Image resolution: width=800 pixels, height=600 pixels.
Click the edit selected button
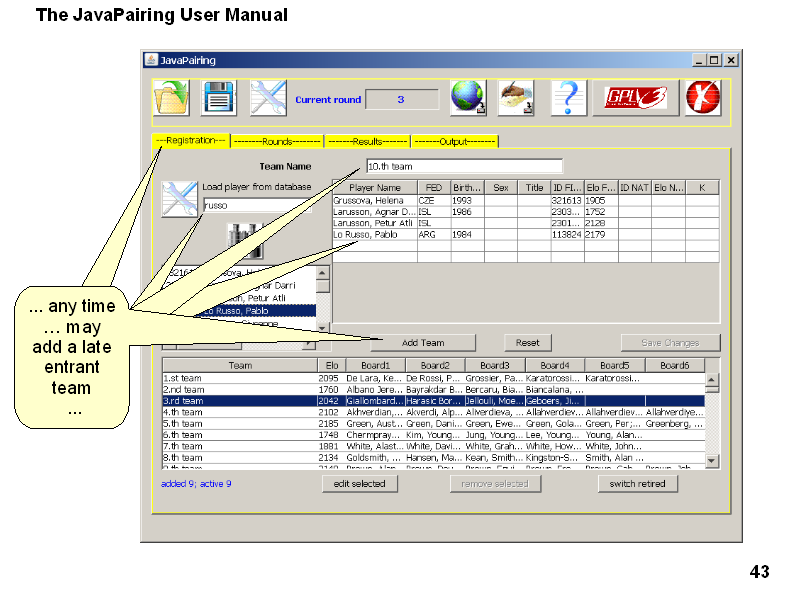tap(359, 484)
